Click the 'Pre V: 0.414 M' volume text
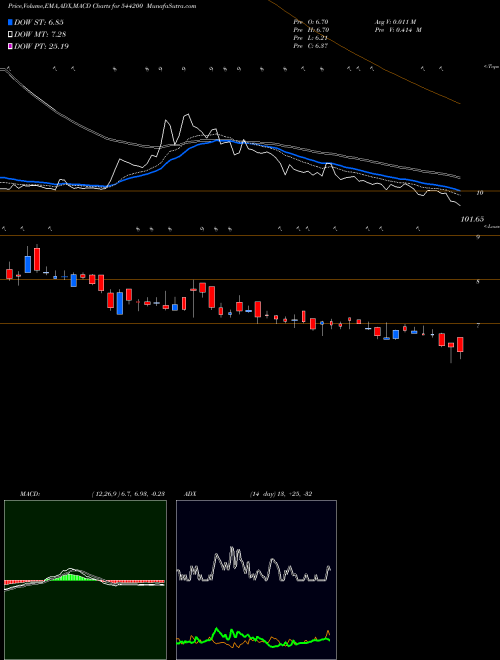The width and height of the screenshot is (500, 660). pos(398,30)
